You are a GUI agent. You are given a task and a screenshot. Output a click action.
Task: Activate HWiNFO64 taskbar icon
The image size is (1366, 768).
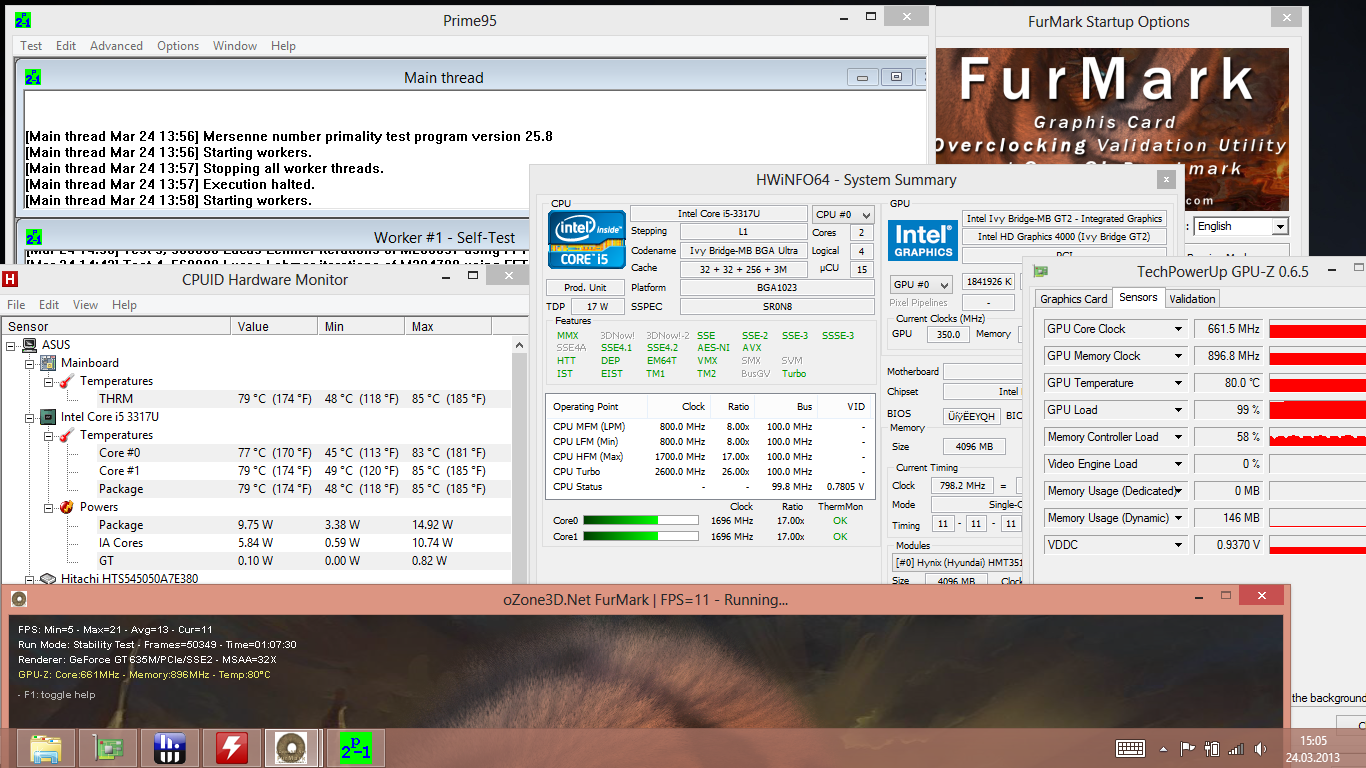[170, 748]
